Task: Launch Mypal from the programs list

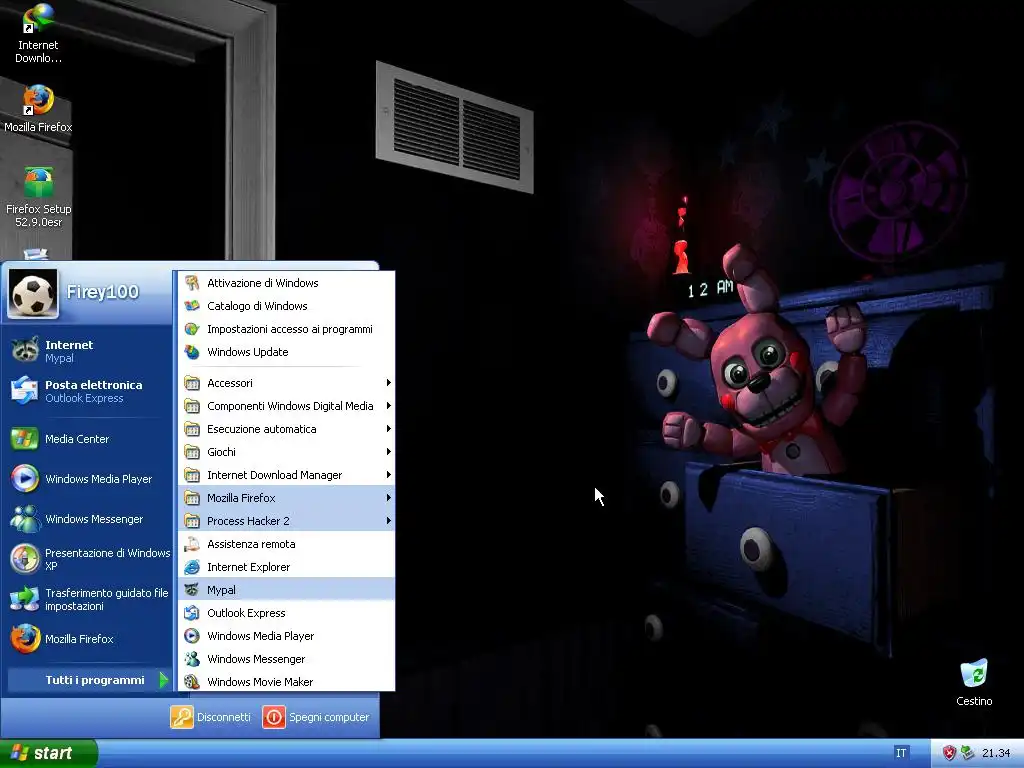Action: point(287,590)
